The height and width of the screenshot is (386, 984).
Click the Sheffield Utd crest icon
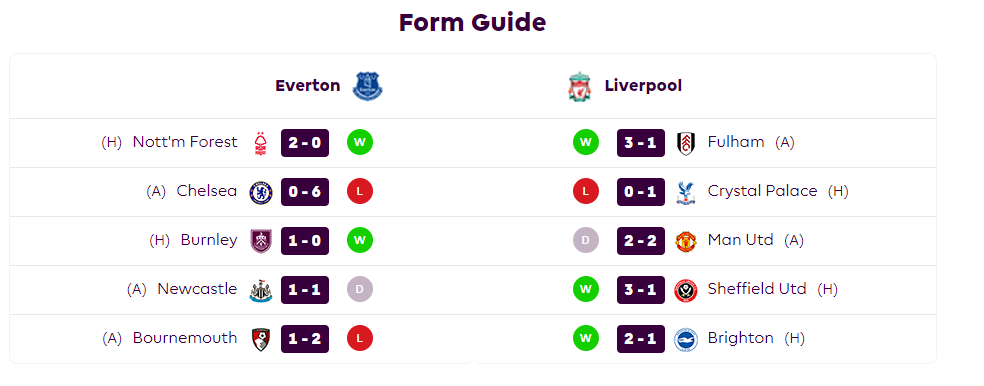686,290
